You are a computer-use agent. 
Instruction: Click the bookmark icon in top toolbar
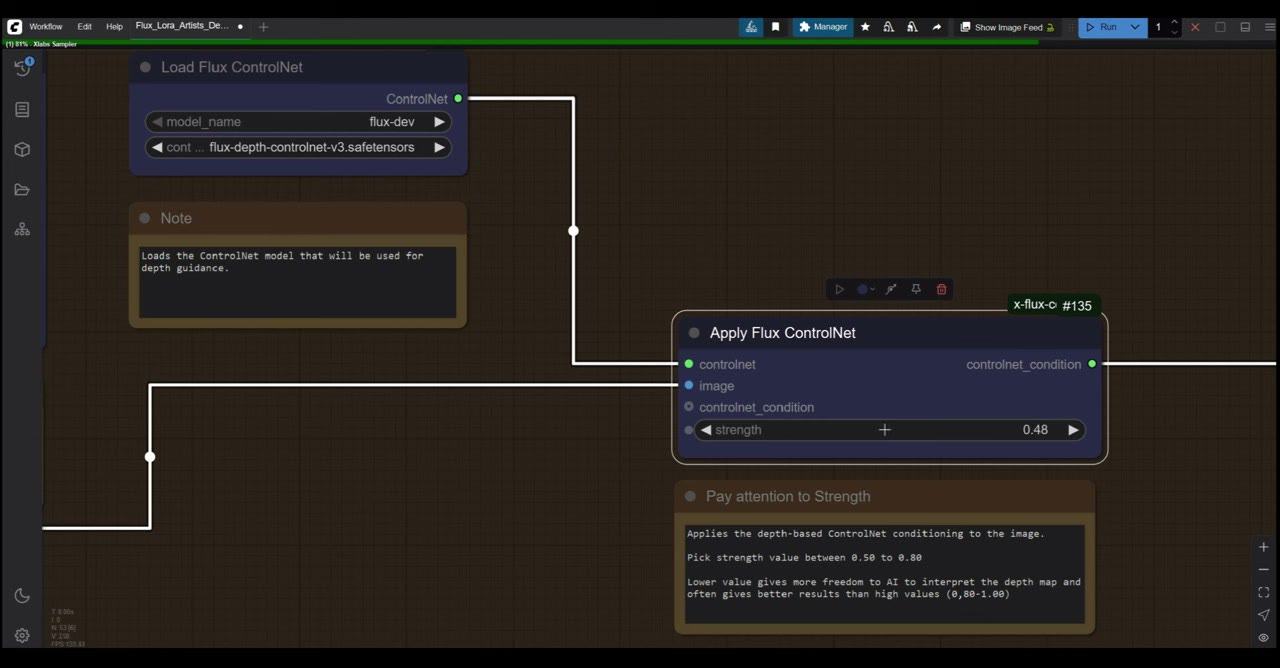[x=775, y=27]
